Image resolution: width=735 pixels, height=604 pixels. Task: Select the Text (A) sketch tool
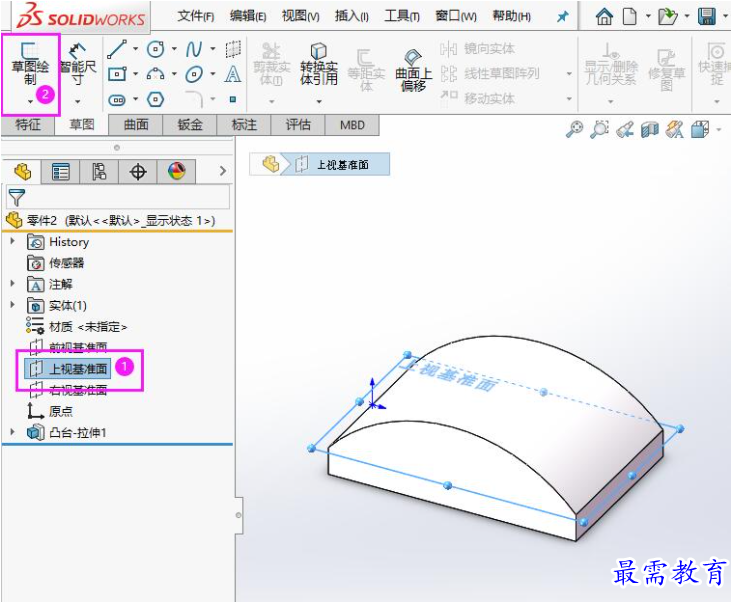pos(233,74)
